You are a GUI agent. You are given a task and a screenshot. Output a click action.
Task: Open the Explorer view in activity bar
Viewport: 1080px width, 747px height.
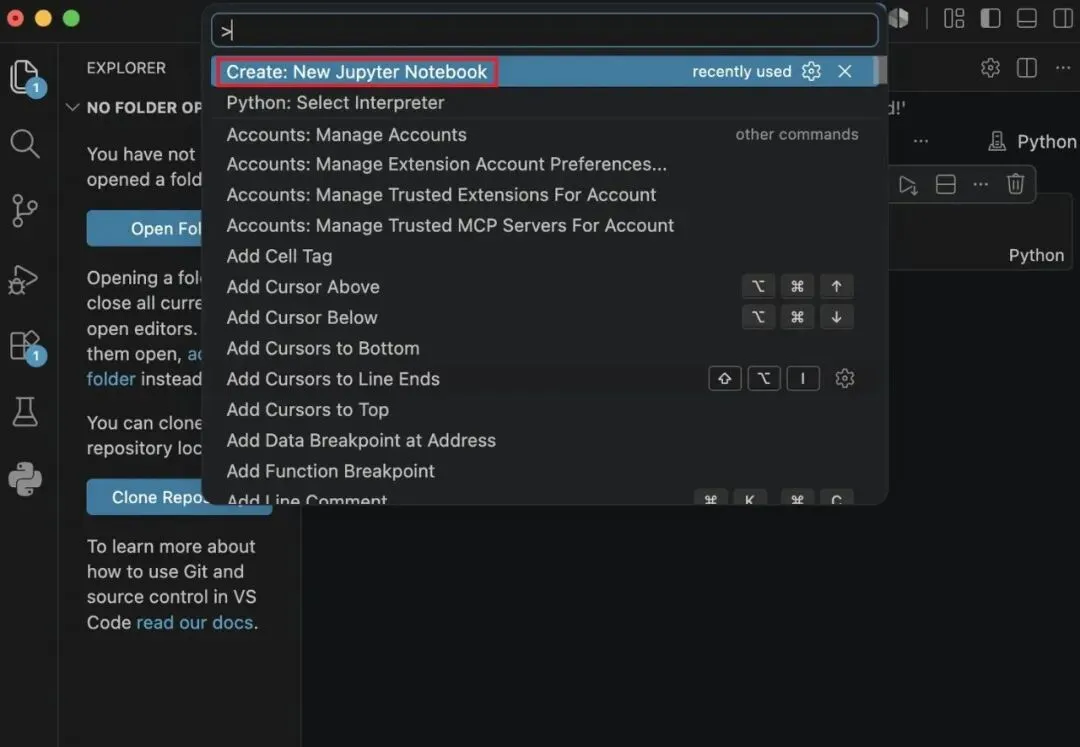tap(25, 76)
